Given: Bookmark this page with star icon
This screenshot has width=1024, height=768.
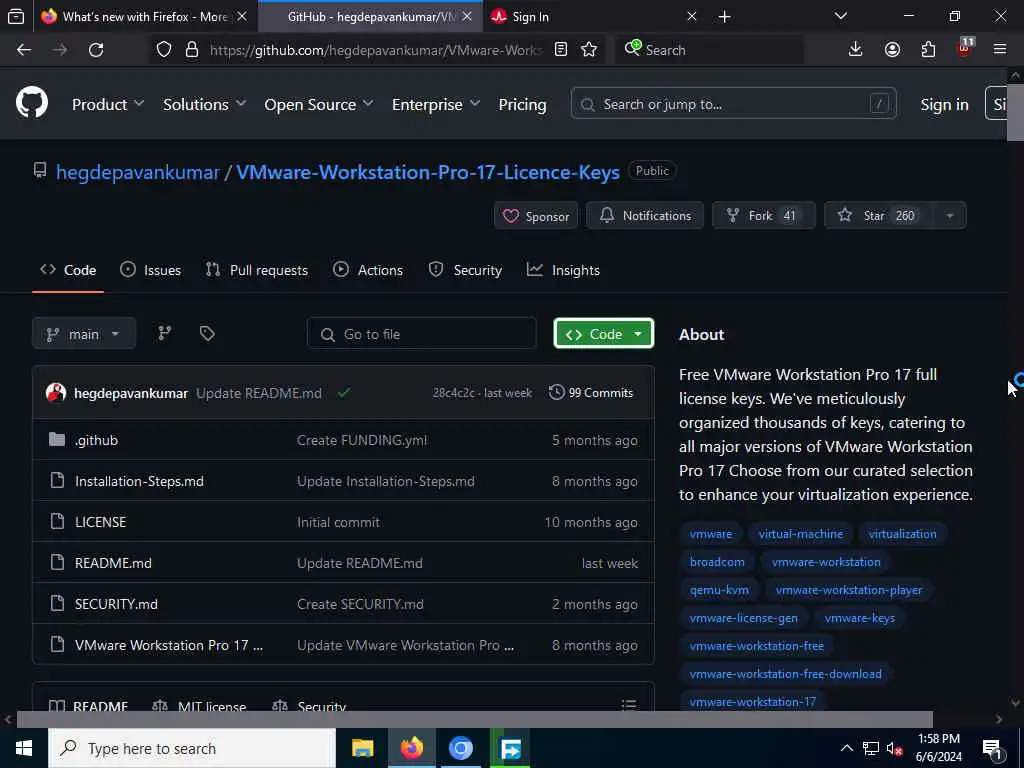Looking at the screenshot, I should 589,50.
